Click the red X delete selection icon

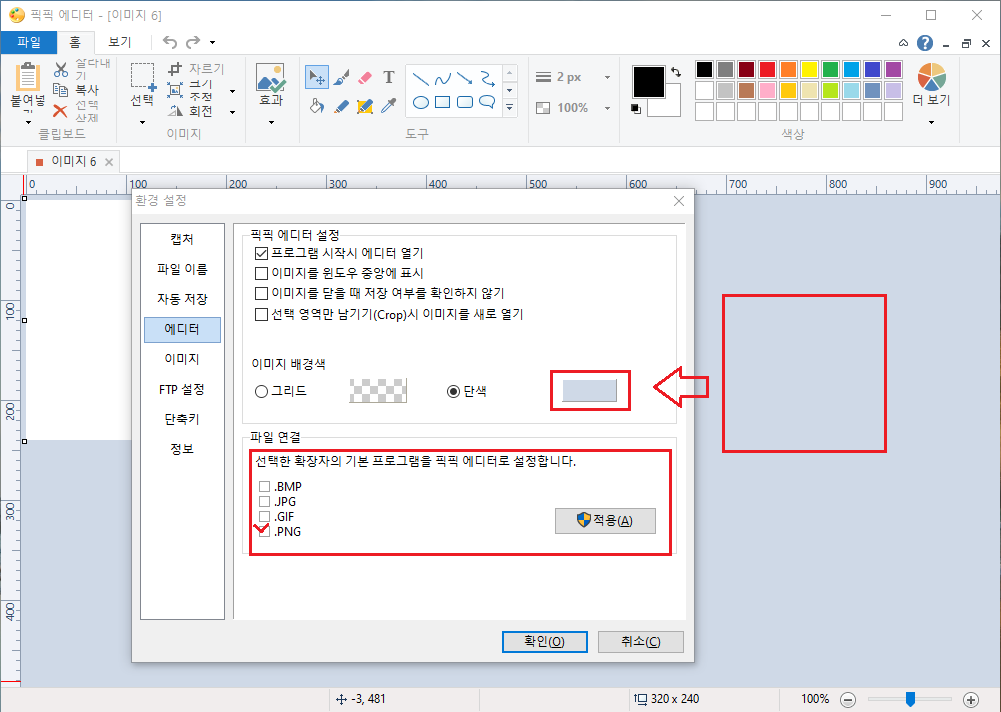tap(60, 111)
